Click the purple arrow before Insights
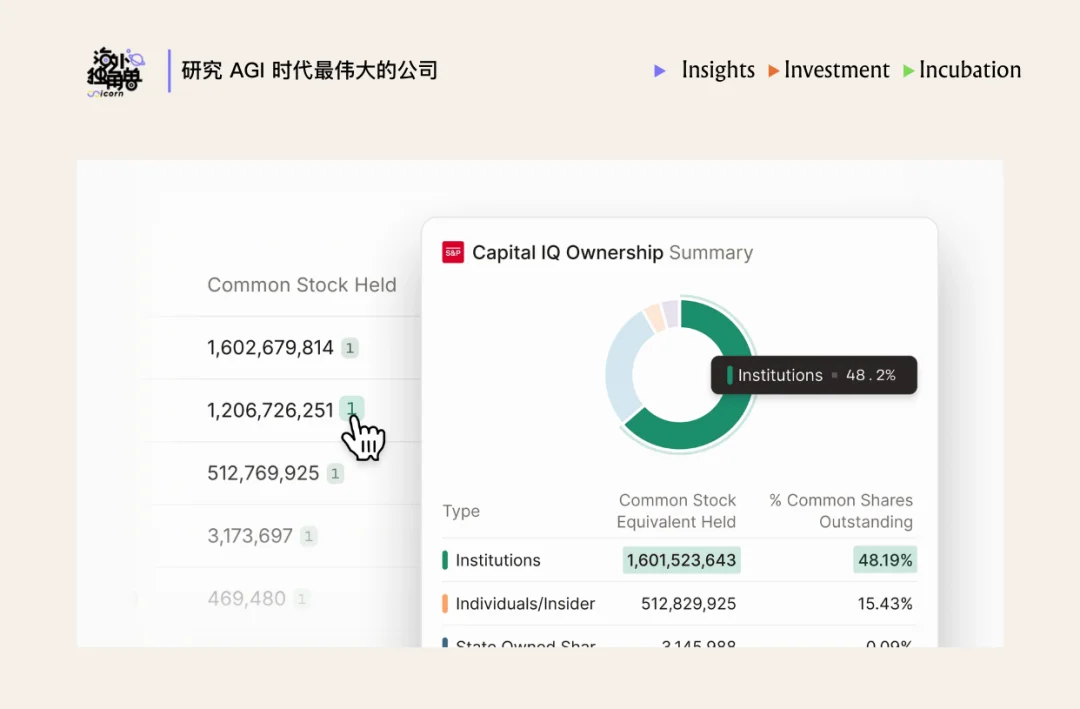The height and width of the screenshot is (709, 1080). point(659,71)
